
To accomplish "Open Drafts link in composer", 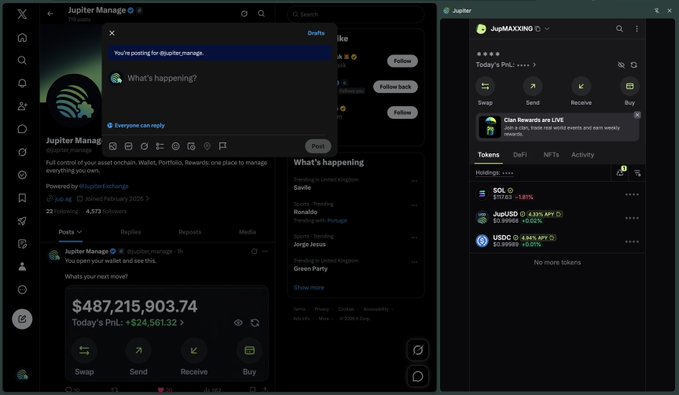I will pos(316,33).
